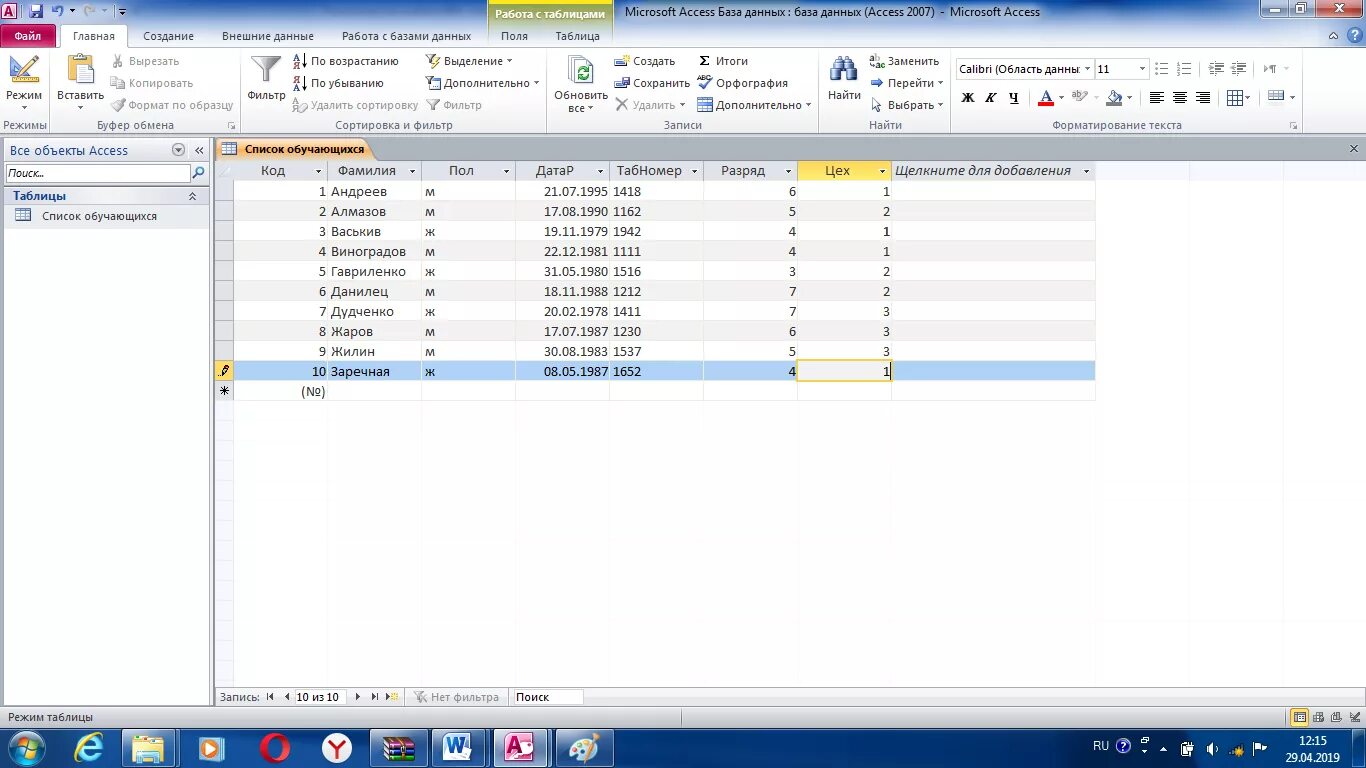
Task: Close the Список обучающихся table tab
Action: coord(1354,149)
